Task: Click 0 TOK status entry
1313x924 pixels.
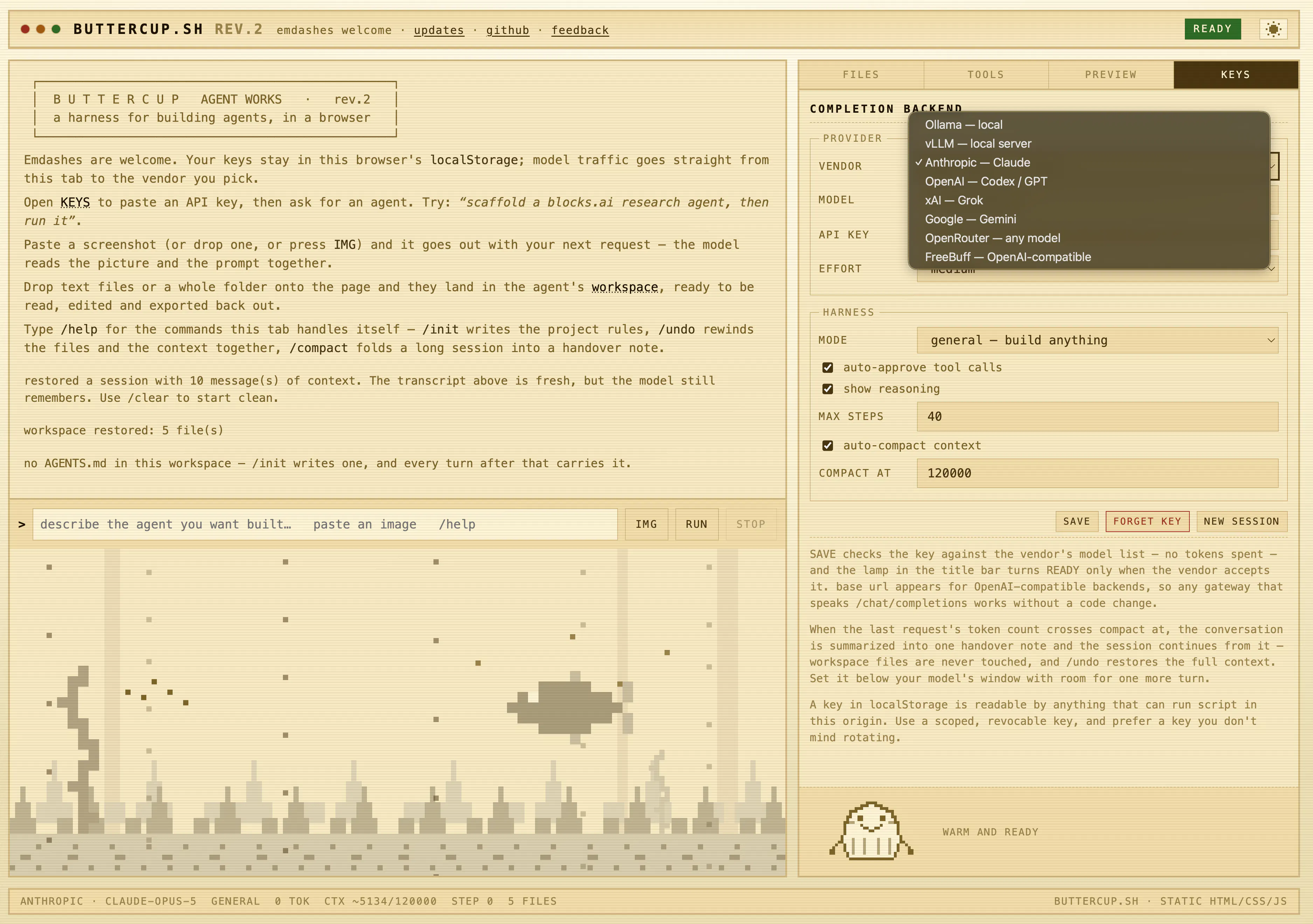Action: [x=292, y=902]
